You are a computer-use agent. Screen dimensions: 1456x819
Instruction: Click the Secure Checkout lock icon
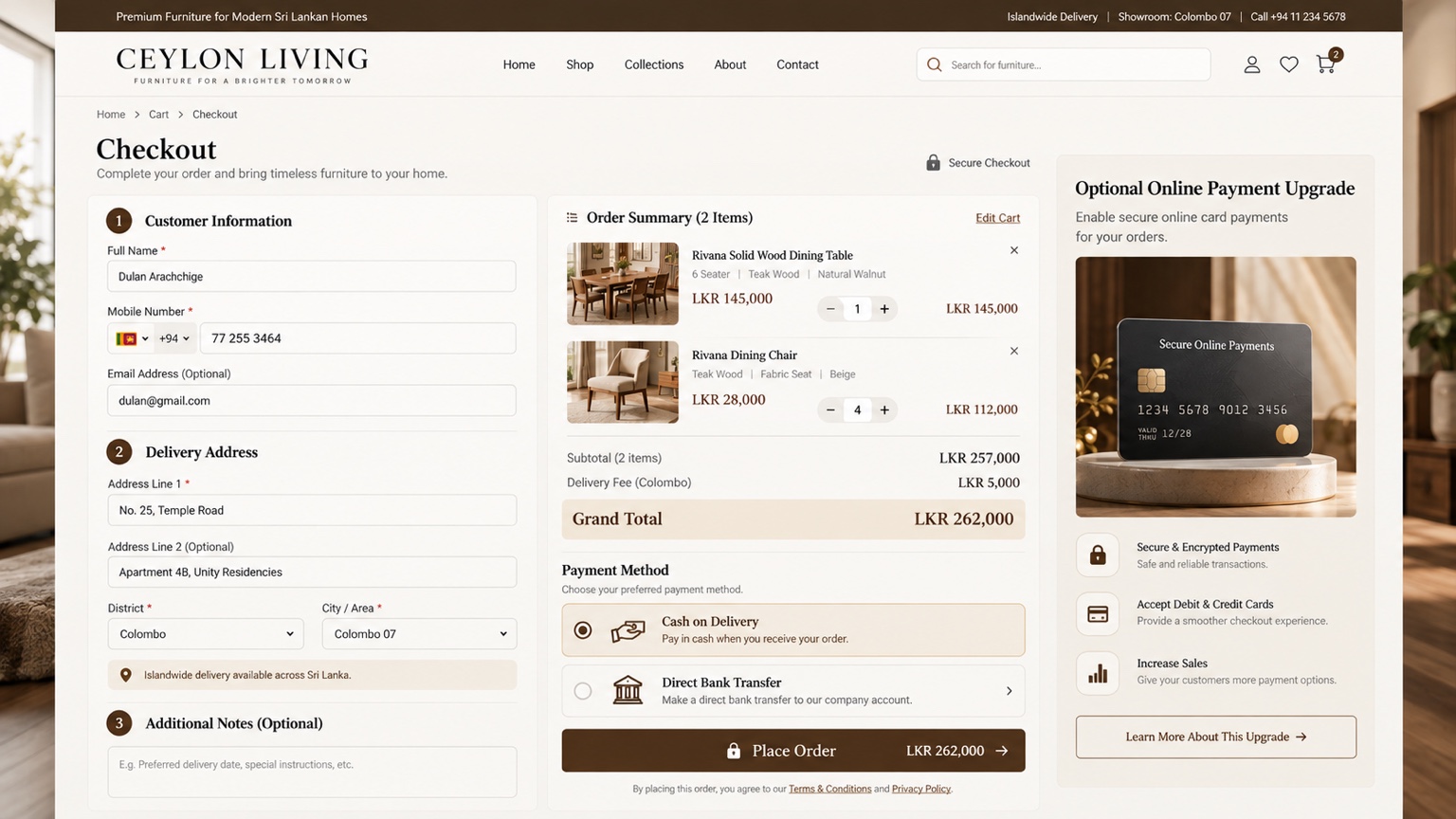pyautogui.click(x=933, y=162)
